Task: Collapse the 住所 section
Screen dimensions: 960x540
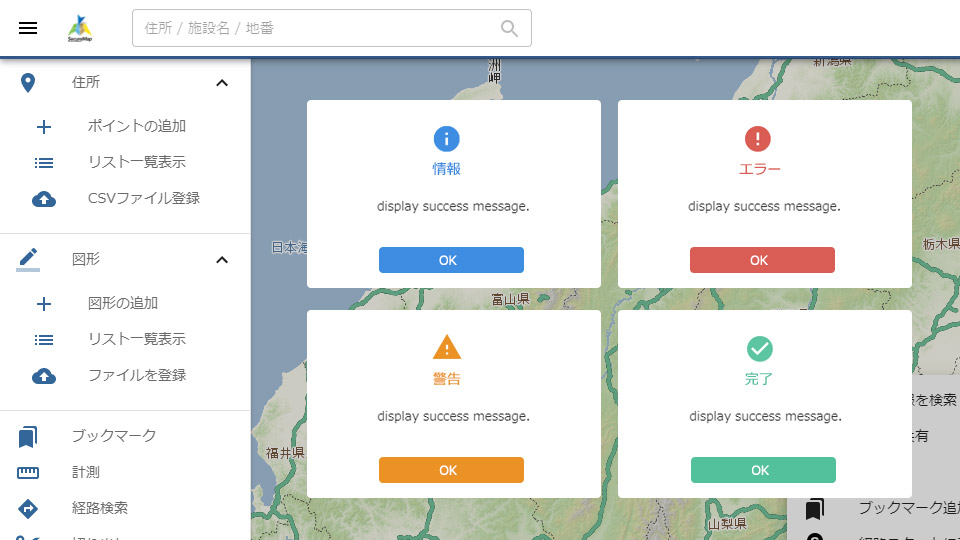Action: pyautogui.click(x=222, y=83)
